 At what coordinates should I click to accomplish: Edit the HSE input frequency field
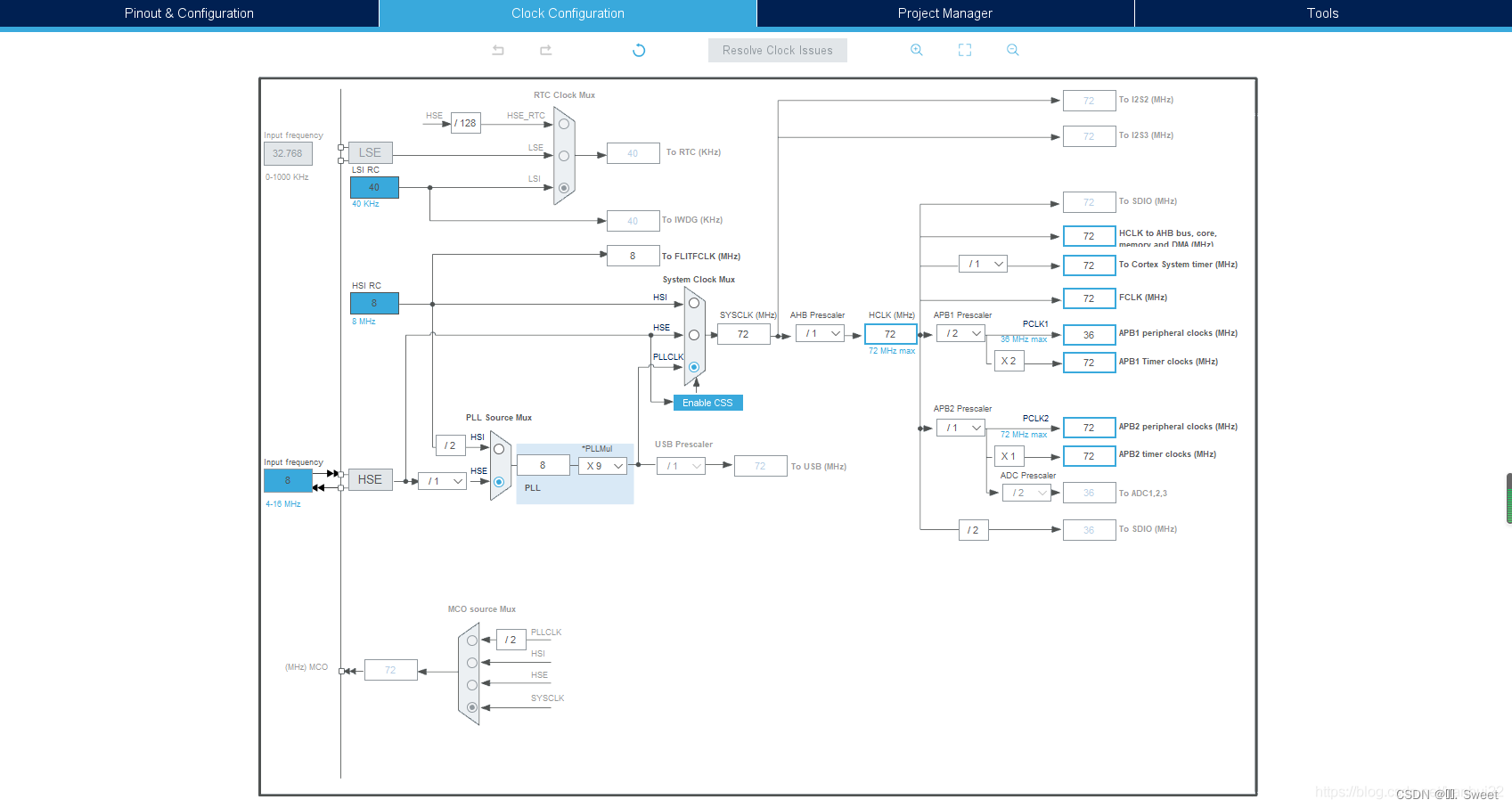[287, 480]
